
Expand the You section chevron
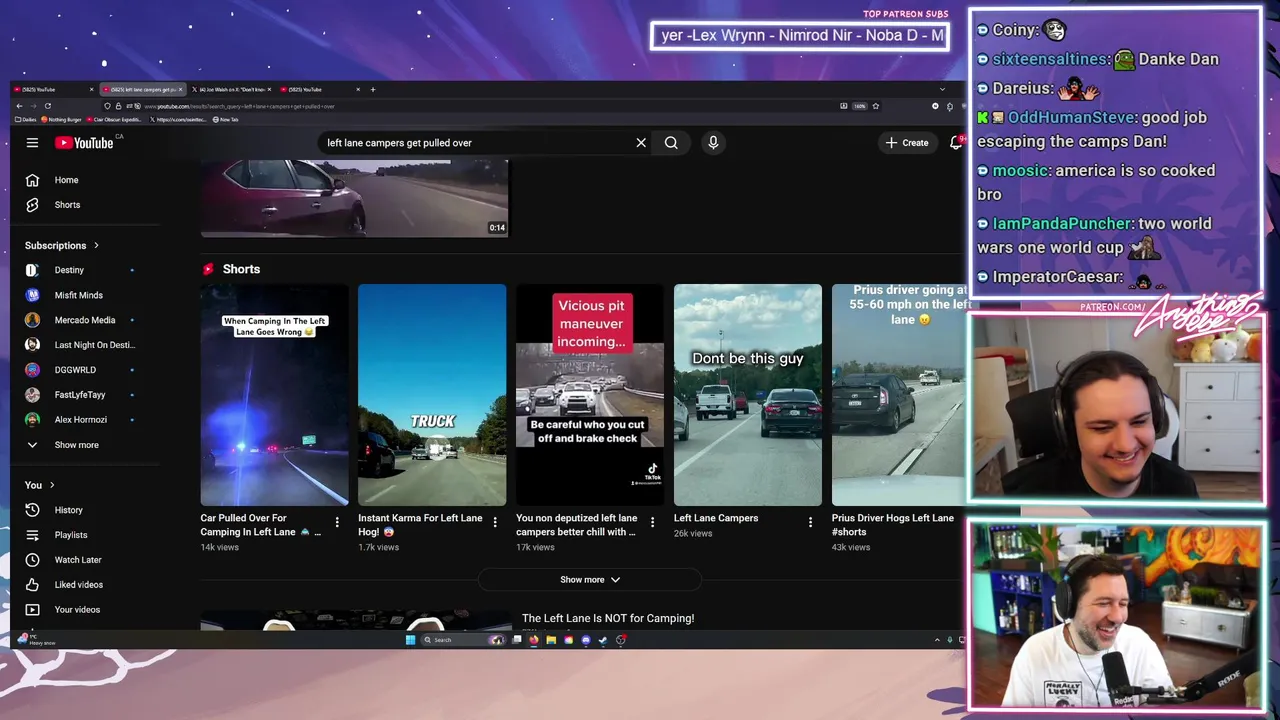(52, 486)
